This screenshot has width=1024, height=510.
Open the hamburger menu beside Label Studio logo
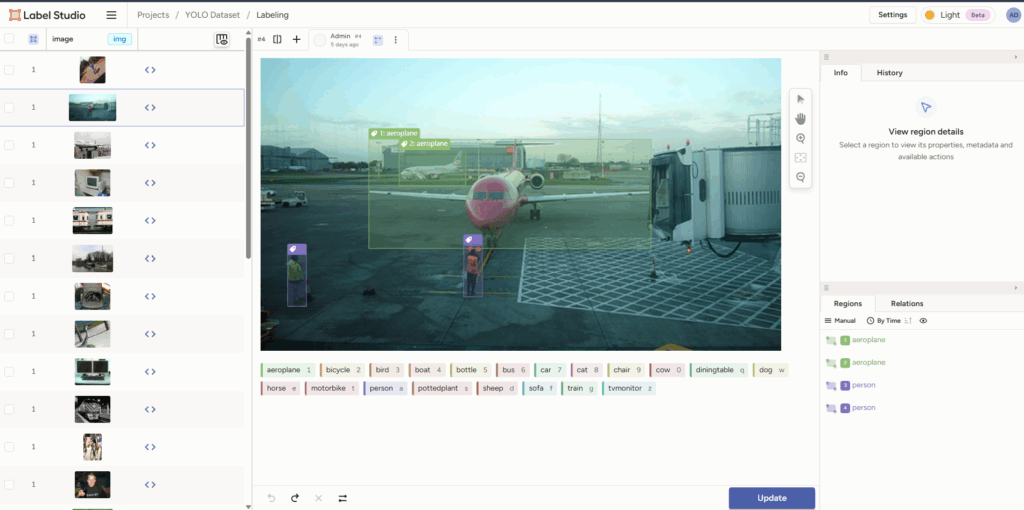(x=112, y=15)
